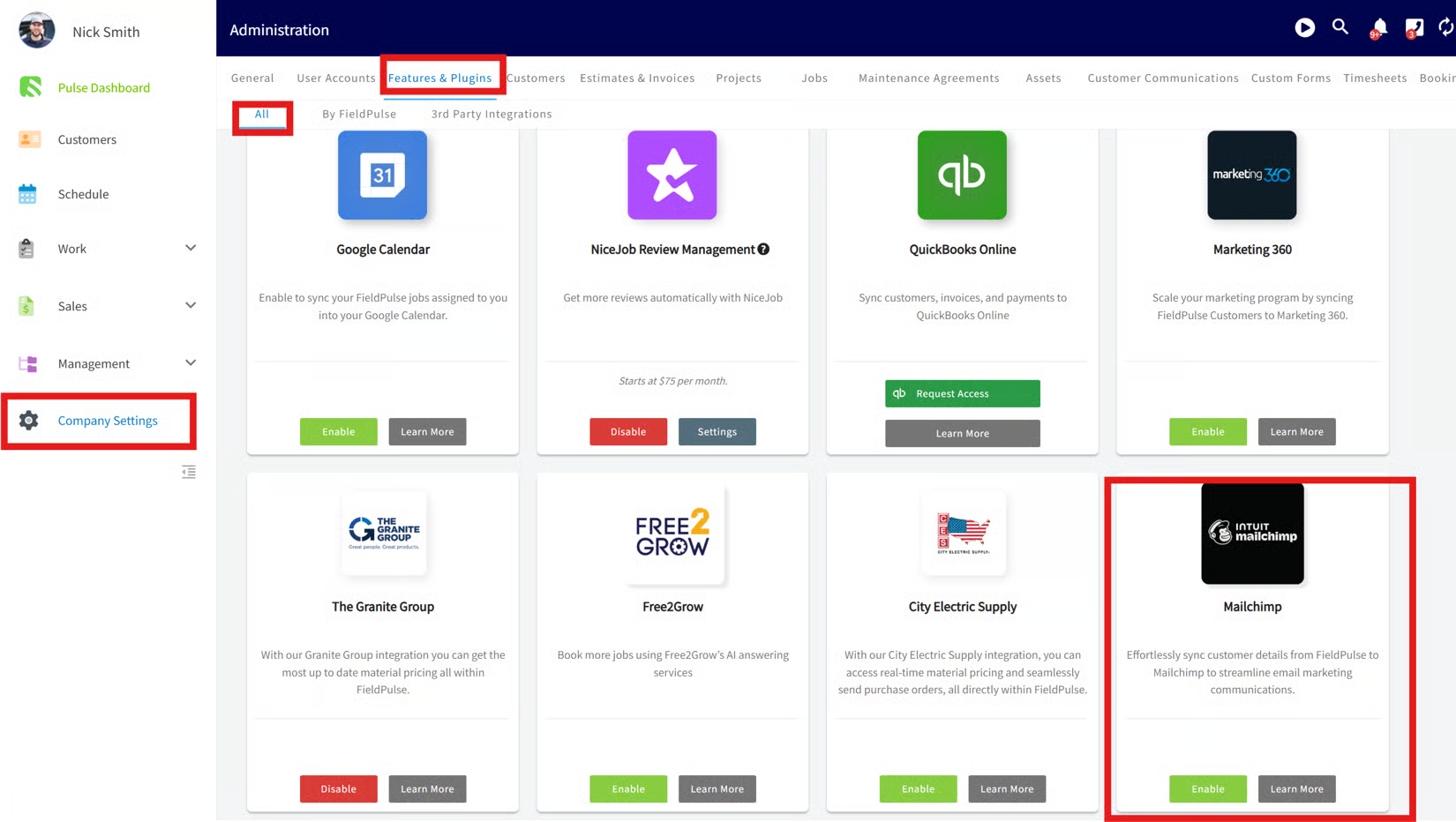
Task: Click the Schedule calendar sidebar icon
Action: (x=27, y=194)
